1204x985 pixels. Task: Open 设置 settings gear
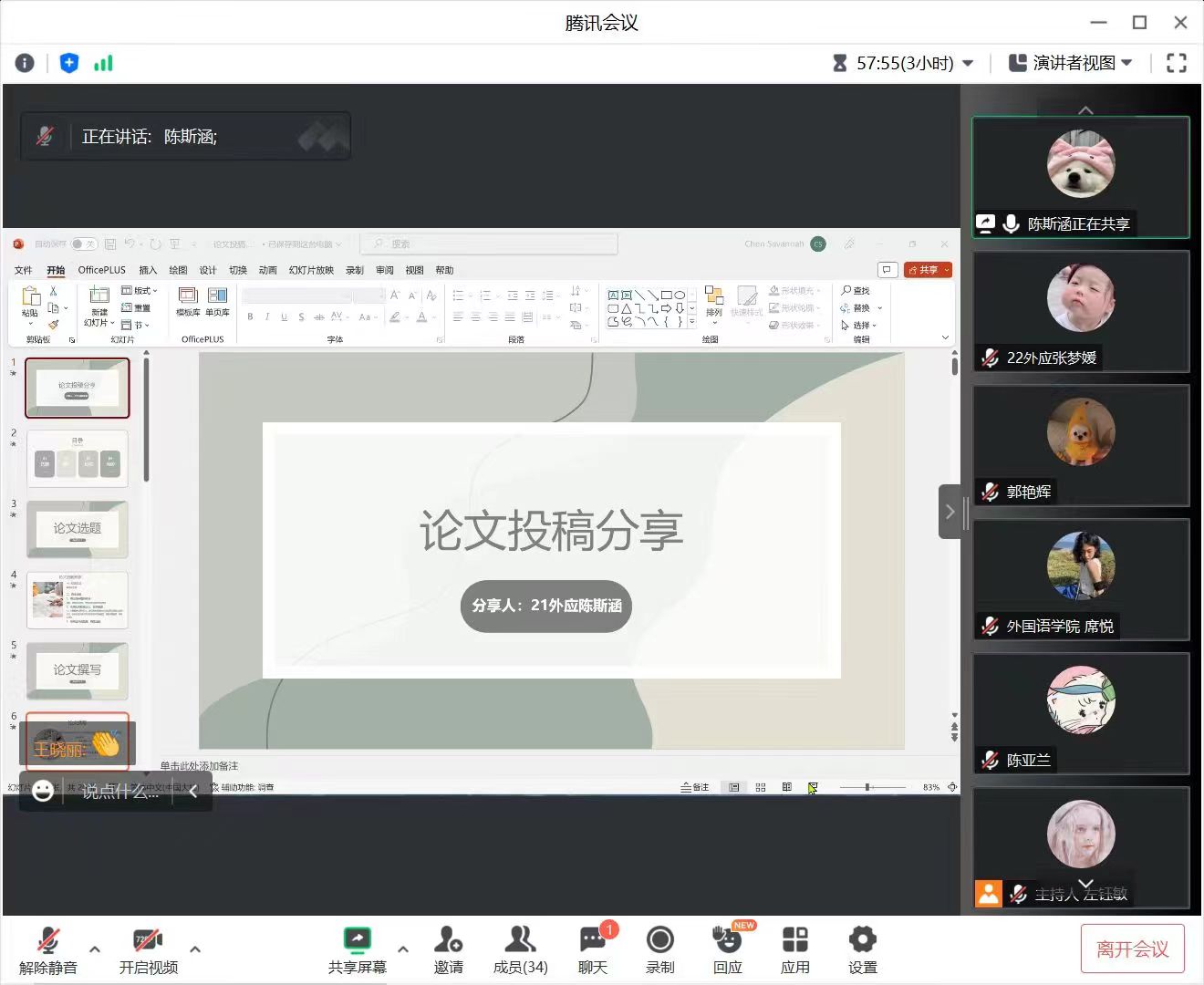point(862,949)
